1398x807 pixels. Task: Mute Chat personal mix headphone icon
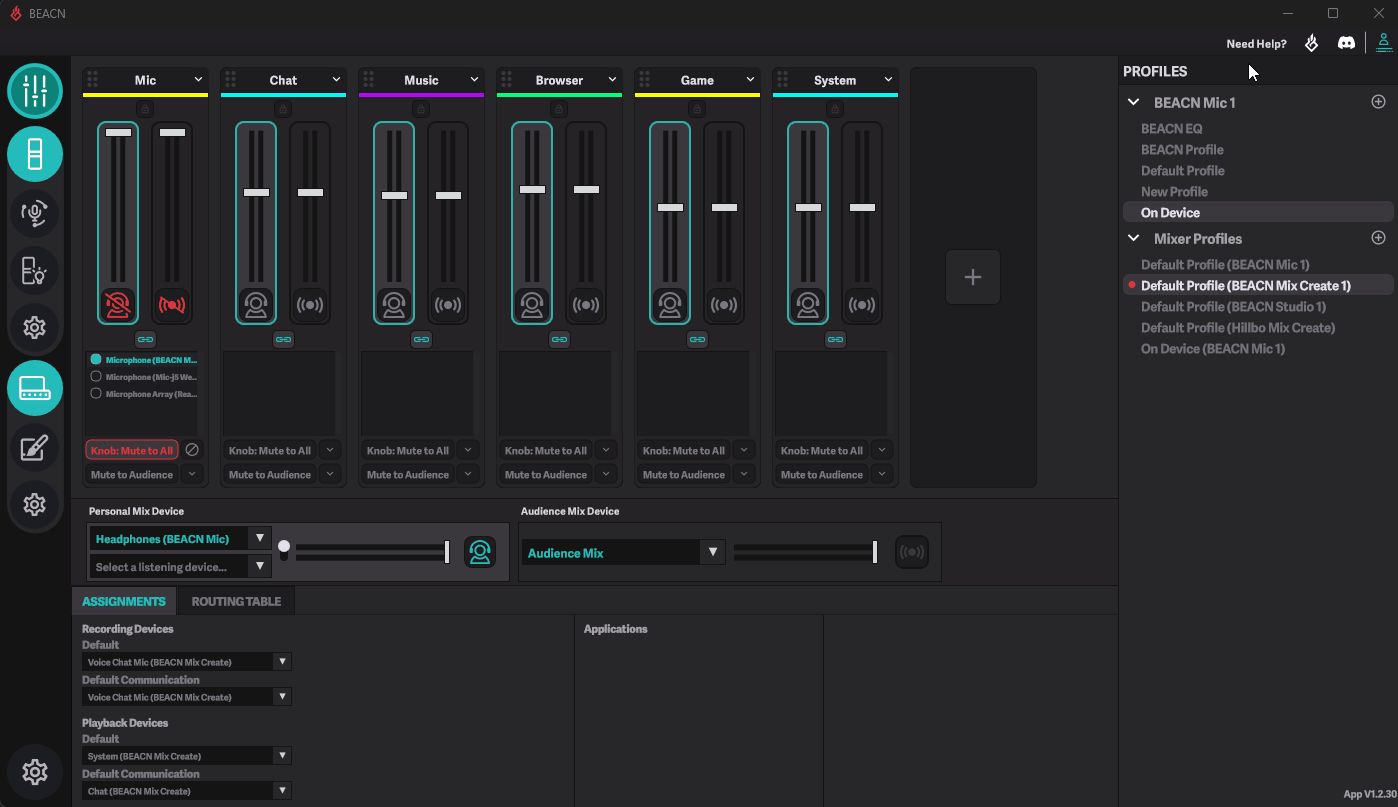tap(256, 304)
